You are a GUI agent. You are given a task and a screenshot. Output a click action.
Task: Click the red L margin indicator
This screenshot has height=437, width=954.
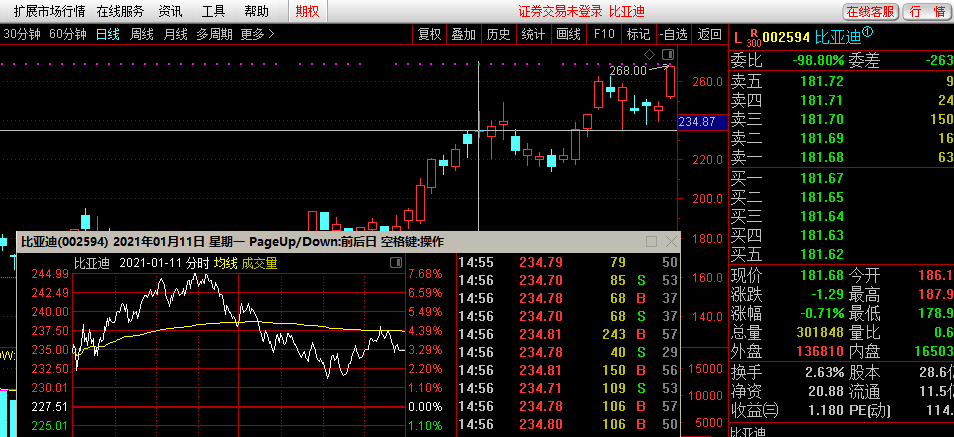click(x=737, y=38)
